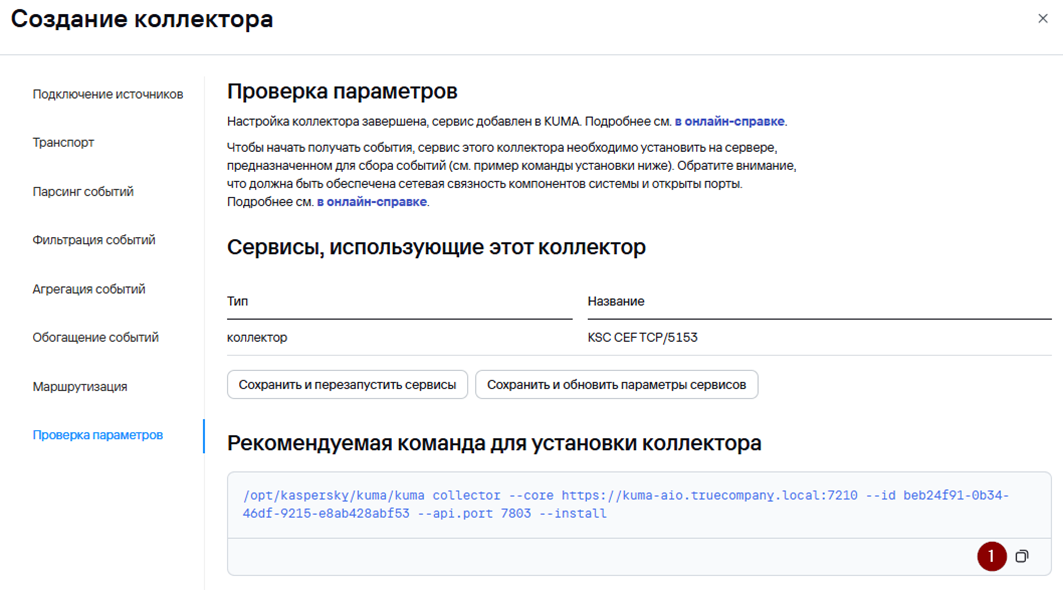
Task: Click the Тип column header
Action: tap(237, 301)
